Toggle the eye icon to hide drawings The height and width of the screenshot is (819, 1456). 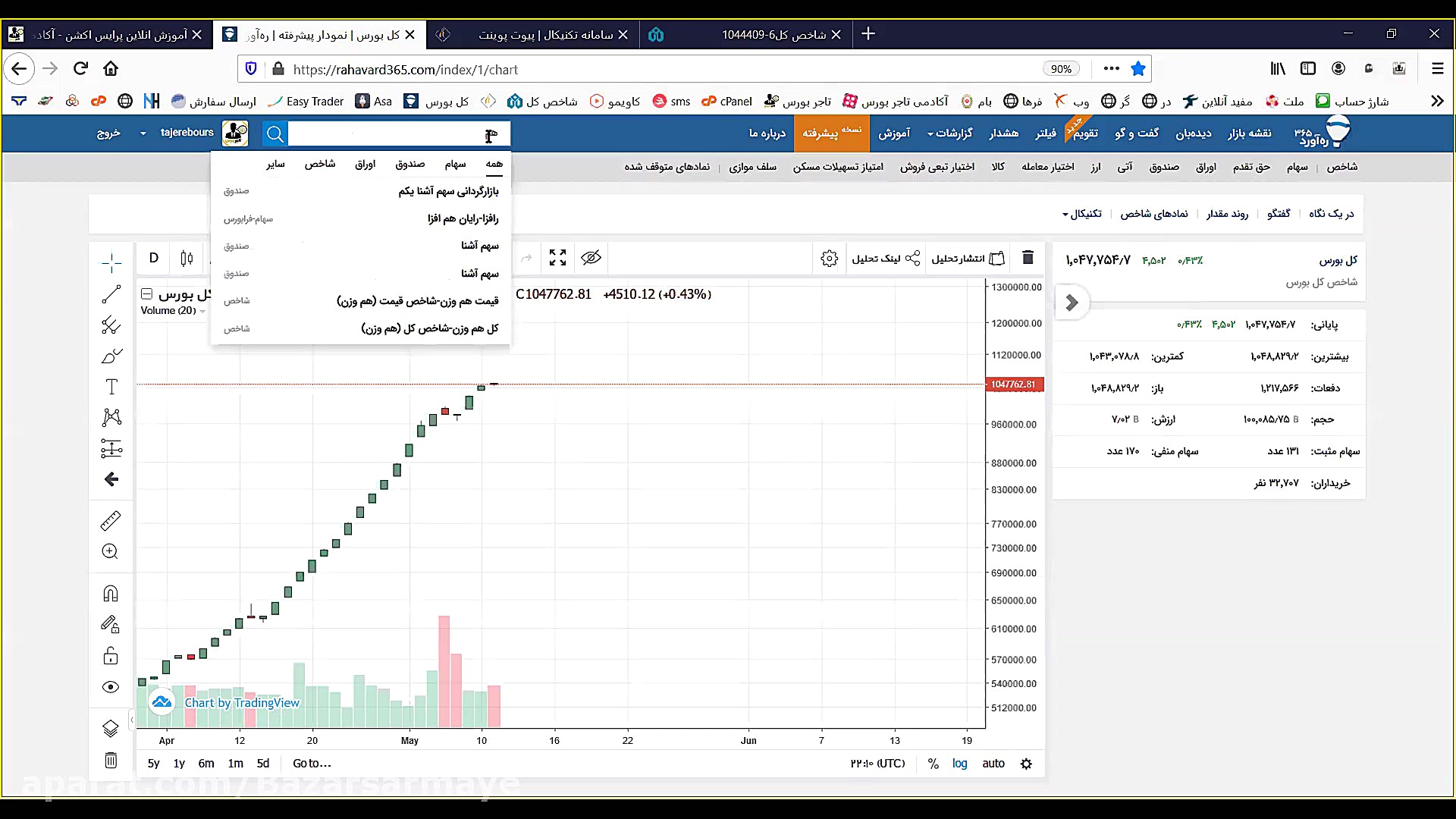[591, 258]
